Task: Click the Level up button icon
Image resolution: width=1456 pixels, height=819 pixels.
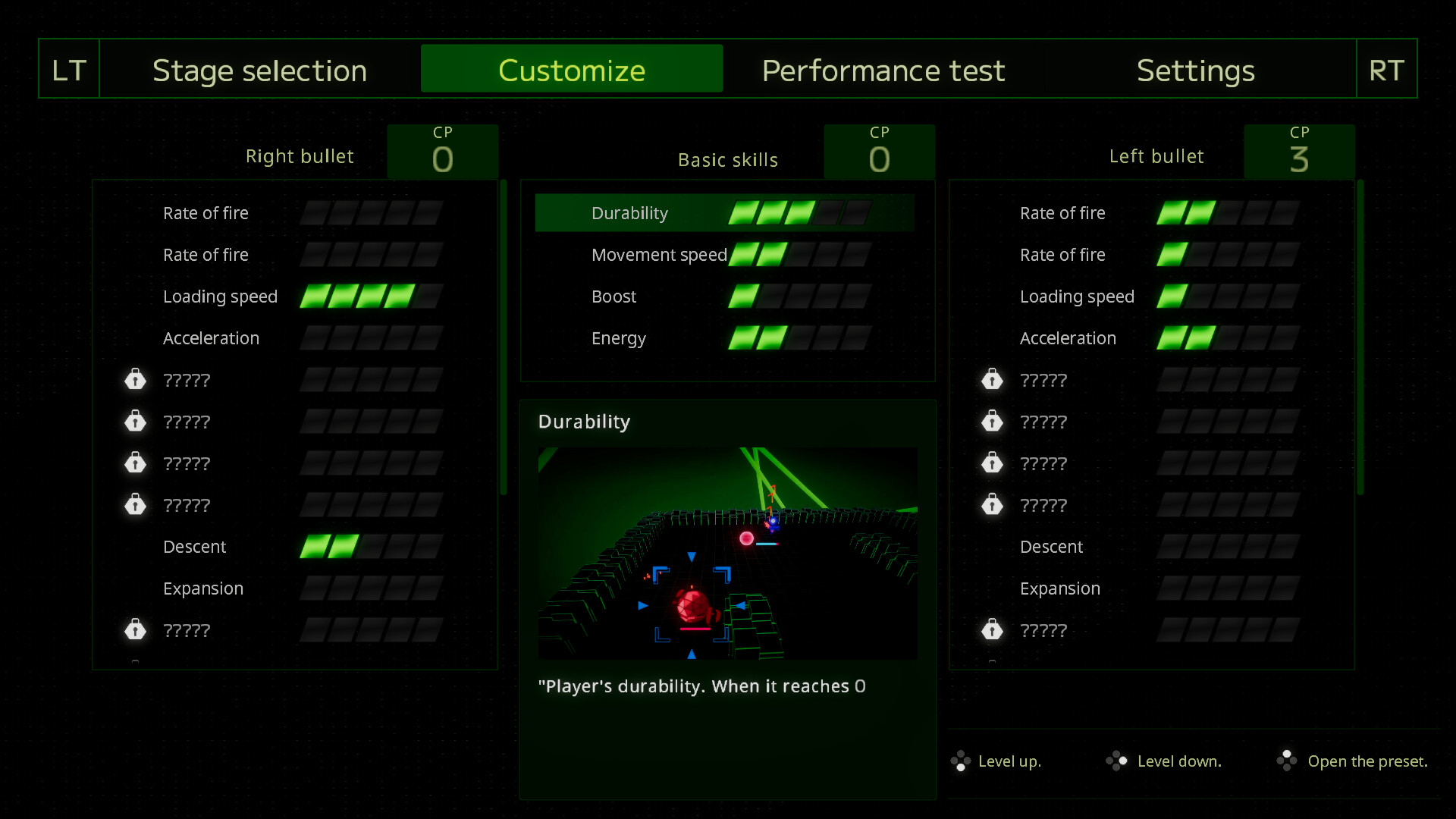Action: coord(961,761)
